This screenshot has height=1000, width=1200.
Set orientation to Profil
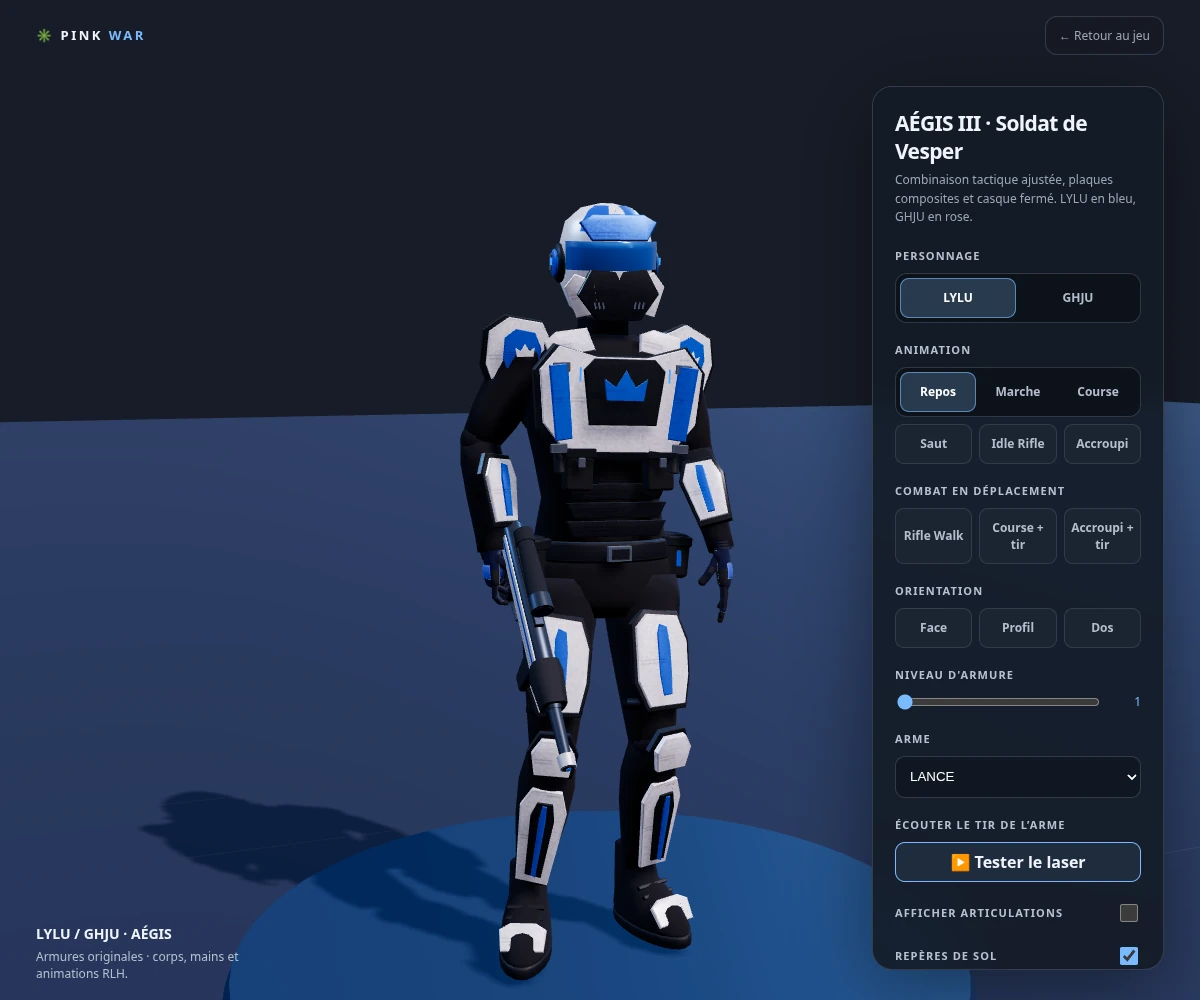tap(1018, 628)
